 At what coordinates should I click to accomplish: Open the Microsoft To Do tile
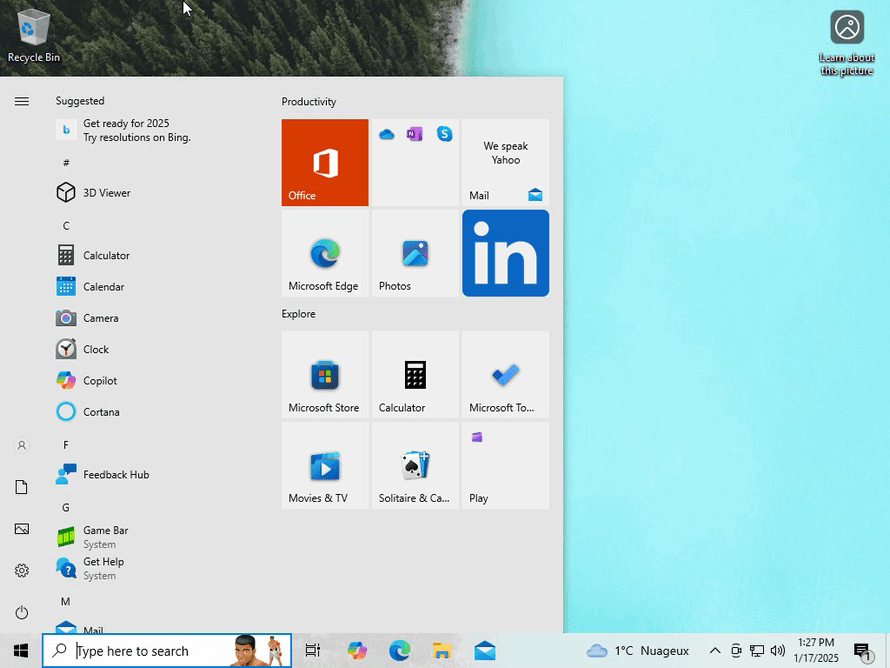click(506, 375)
